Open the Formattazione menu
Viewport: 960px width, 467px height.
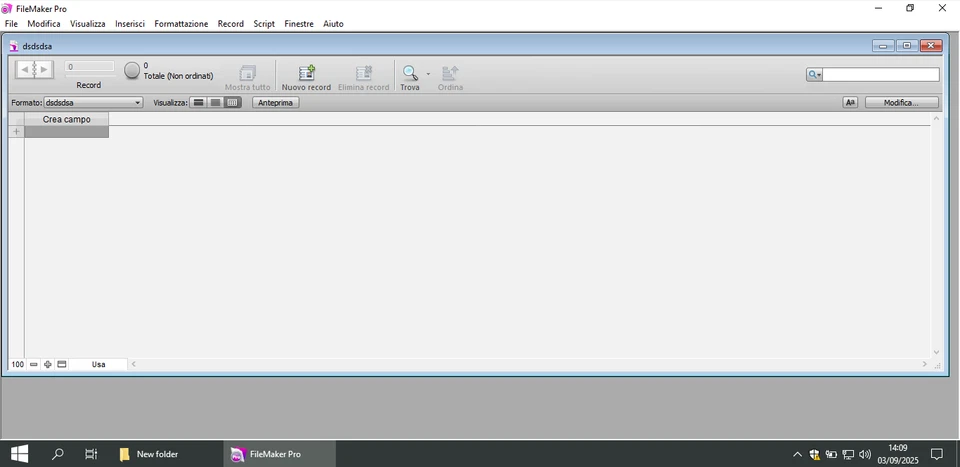pyautogui.click(x=181, y=24)
